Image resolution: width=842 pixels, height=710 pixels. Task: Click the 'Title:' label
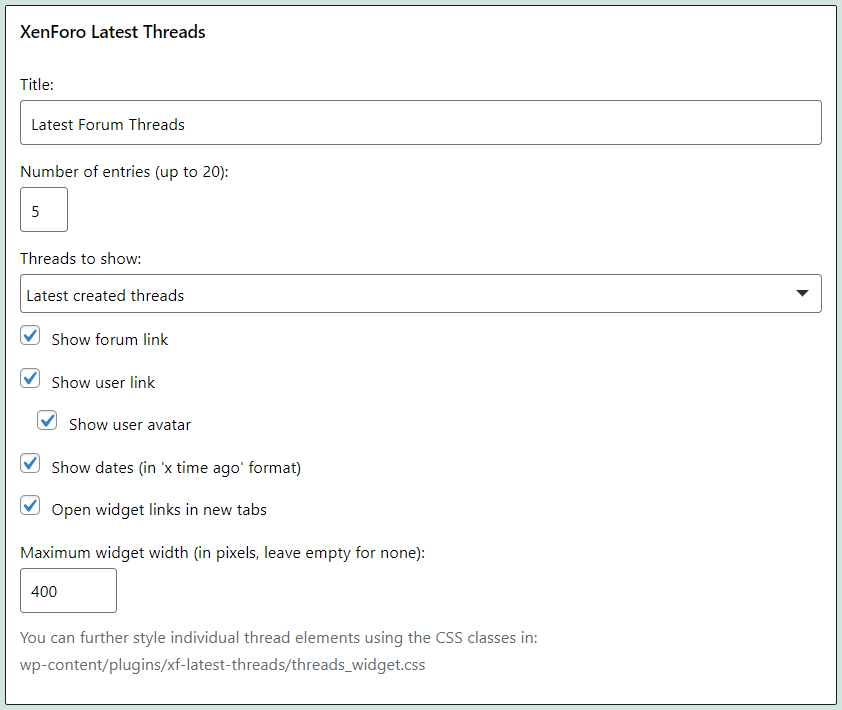point(37,85)
